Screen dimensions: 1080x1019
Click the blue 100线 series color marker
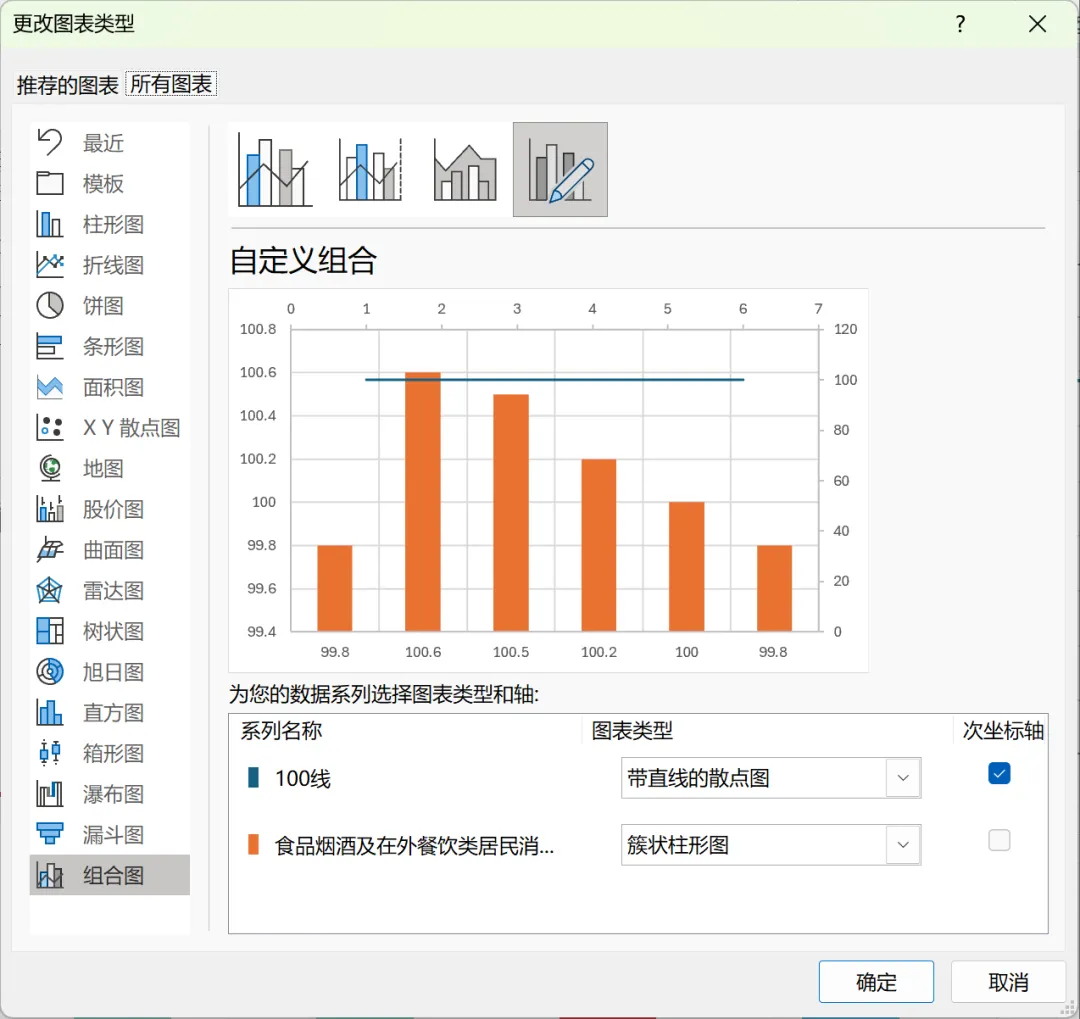click(253, 778)
